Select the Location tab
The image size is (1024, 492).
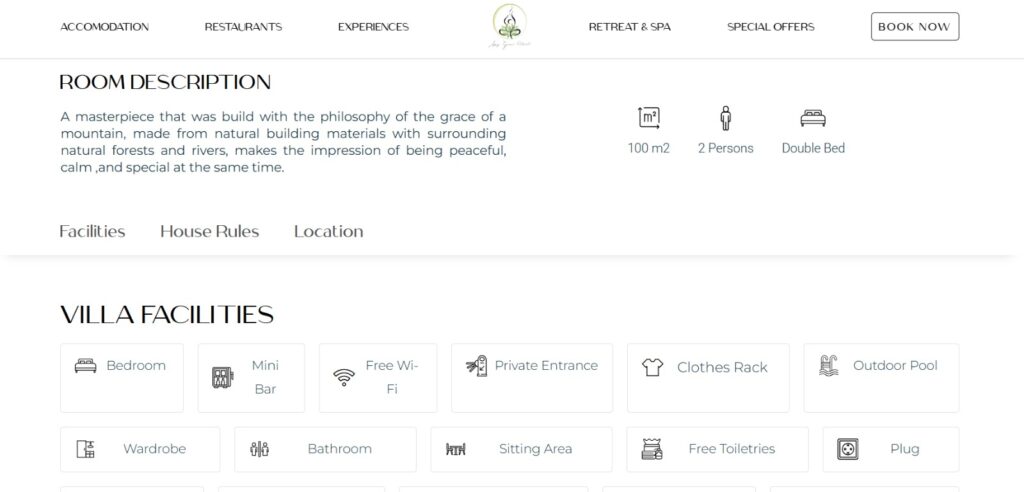point(328,231)
